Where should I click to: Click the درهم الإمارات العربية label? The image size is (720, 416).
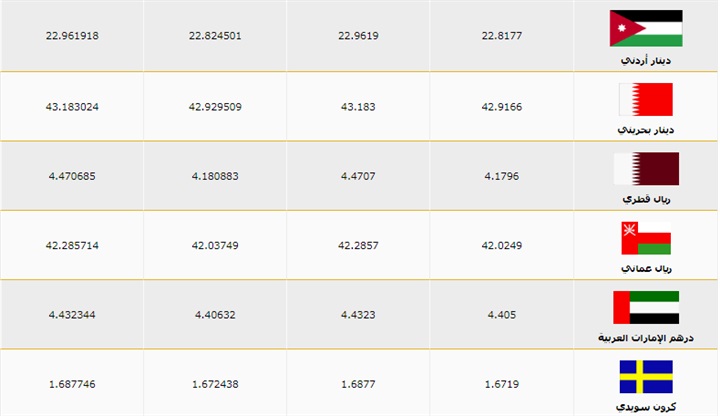coord(645,339)
